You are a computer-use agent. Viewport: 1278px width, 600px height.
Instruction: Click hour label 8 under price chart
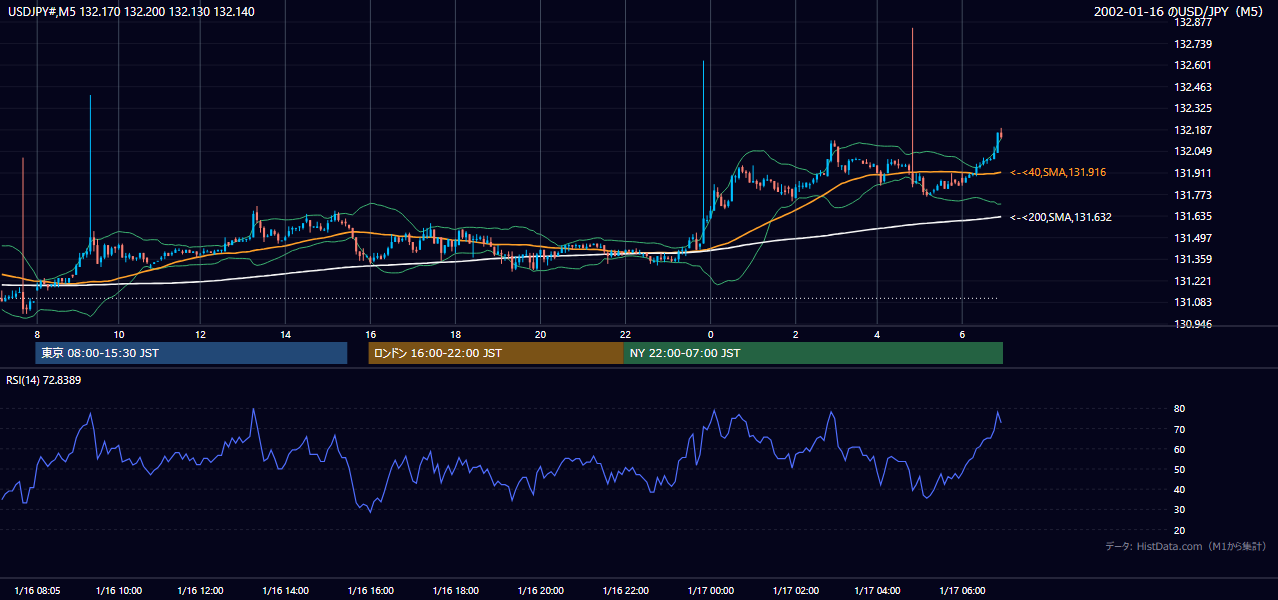(37, 334)
